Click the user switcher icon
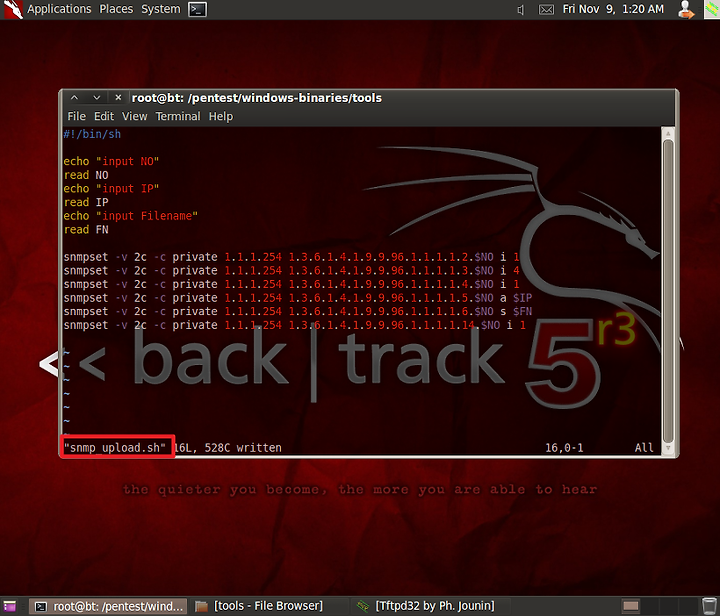The image size is (720, 616). point(686,10)
